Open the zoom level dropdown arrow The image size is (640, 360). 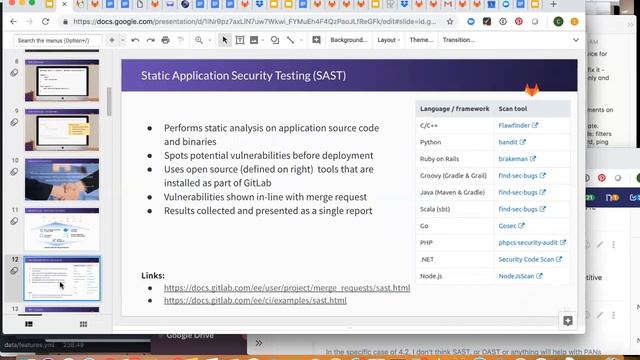click(x=209, y=40)
